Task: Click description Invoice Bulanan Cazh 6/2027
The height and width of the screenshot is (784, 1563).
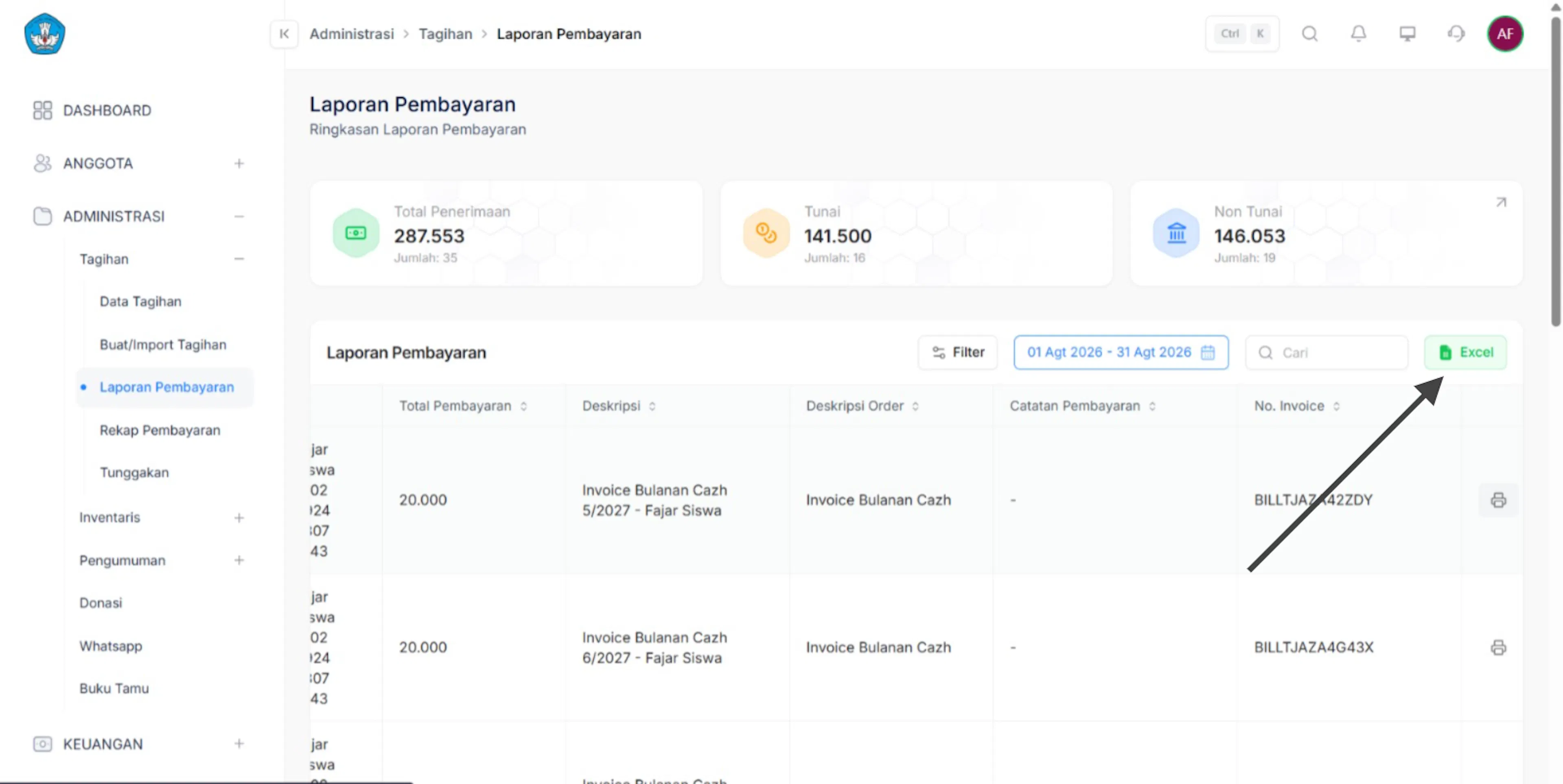Action: [655, 648]
